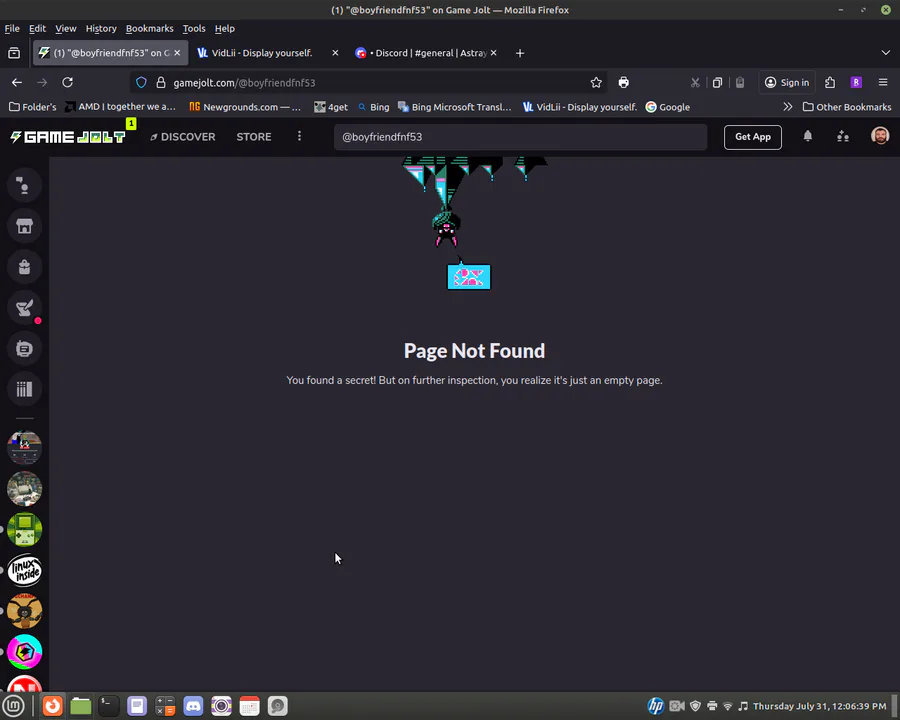Open the Firefox hamburger application menu
Image resolution: width=900 pixels, height=720 pixels.
pos(883,83)
